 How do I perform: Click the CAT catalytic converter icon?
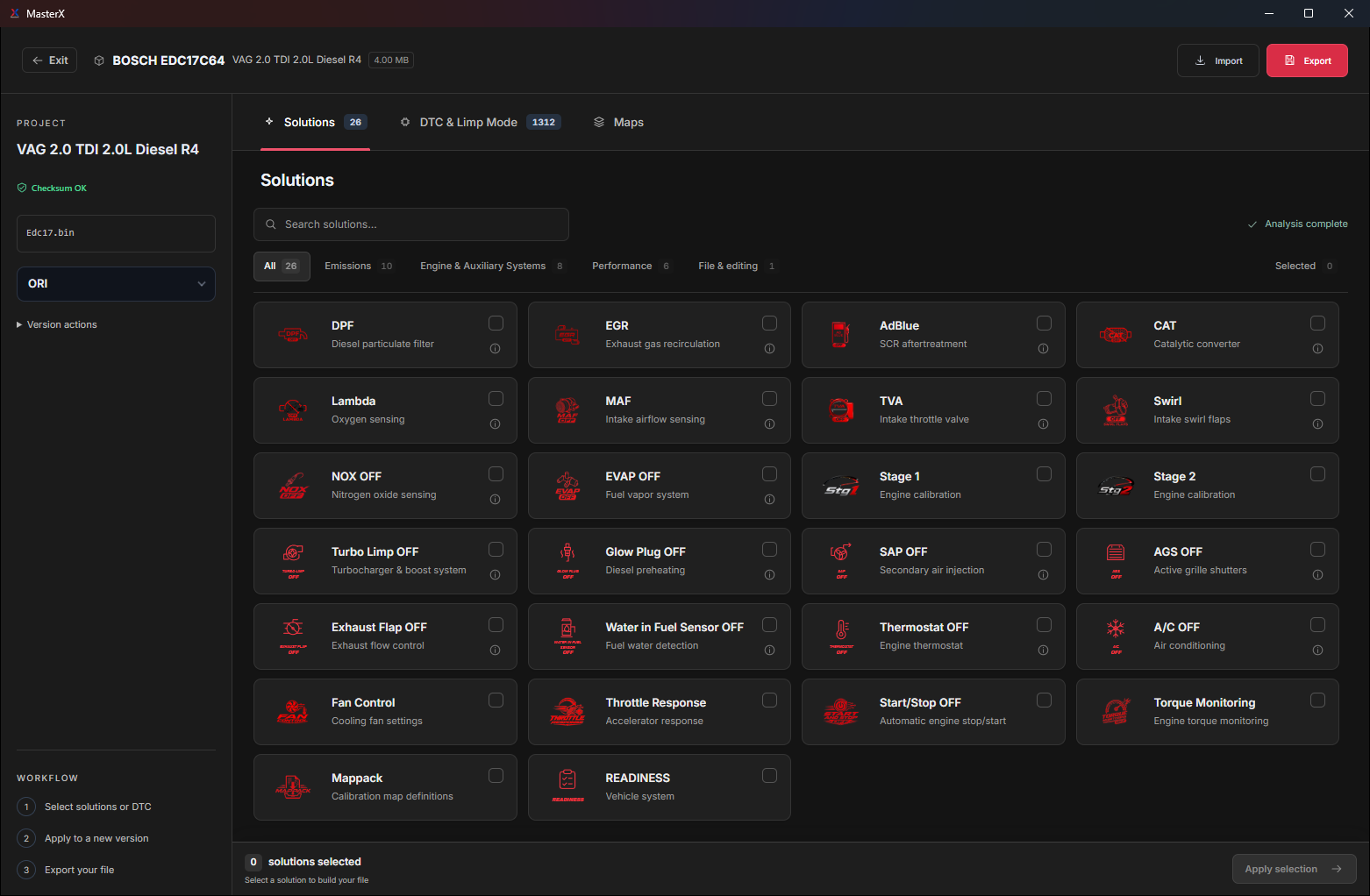1116,335
